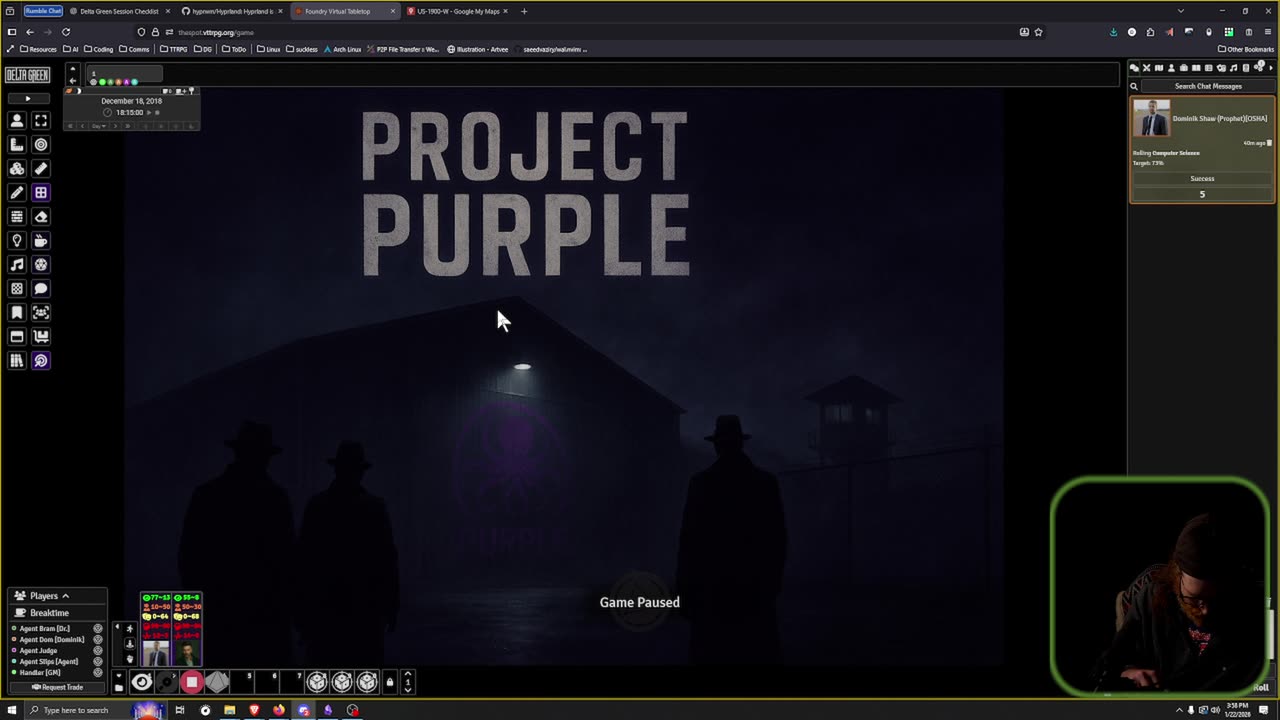Expand the scene controls play arrow
The image size is (1280, 720).
click(27, 99)
